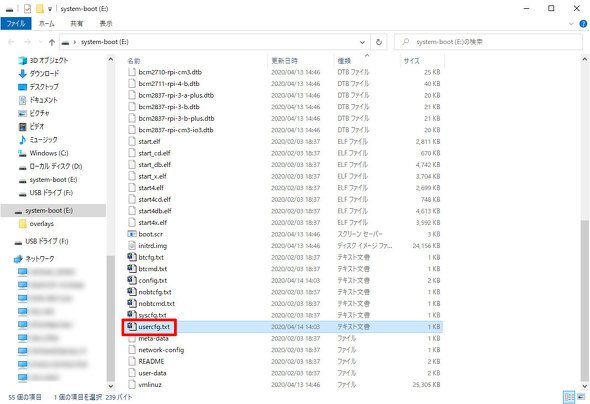
Task: Click the navigation pane scroll down arrow
Action: [111, 386]
